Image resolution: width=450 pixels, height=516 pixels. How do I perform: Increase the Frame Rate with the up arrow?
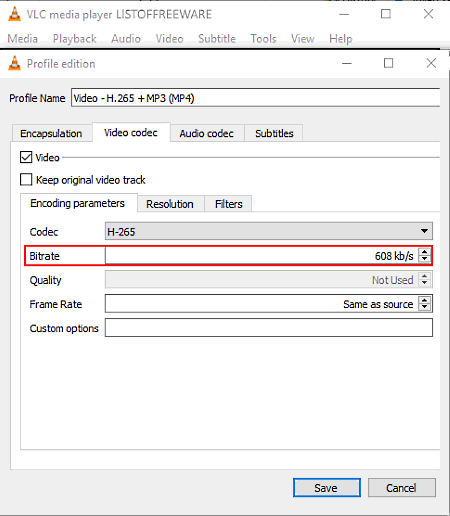click(x=424, y=300)
